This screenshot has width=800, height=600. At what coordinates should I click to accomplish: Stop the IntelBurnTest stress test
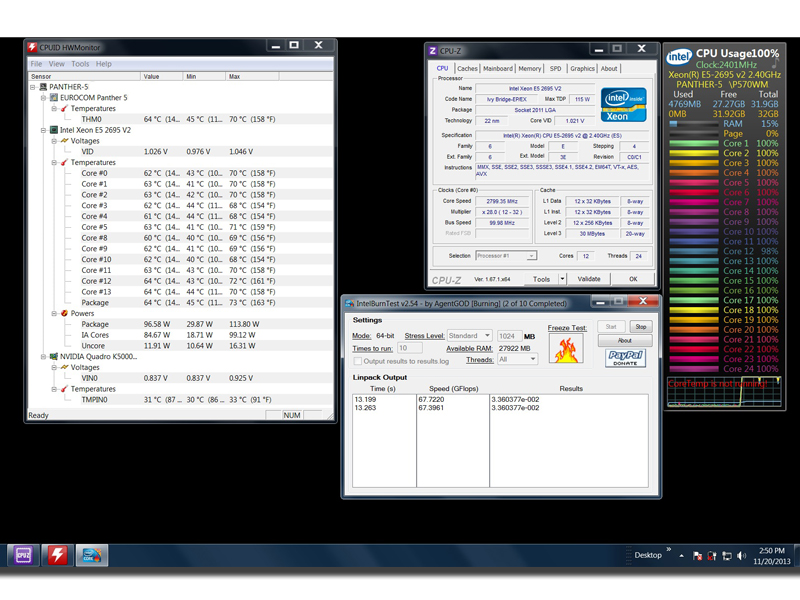point(640,327)
